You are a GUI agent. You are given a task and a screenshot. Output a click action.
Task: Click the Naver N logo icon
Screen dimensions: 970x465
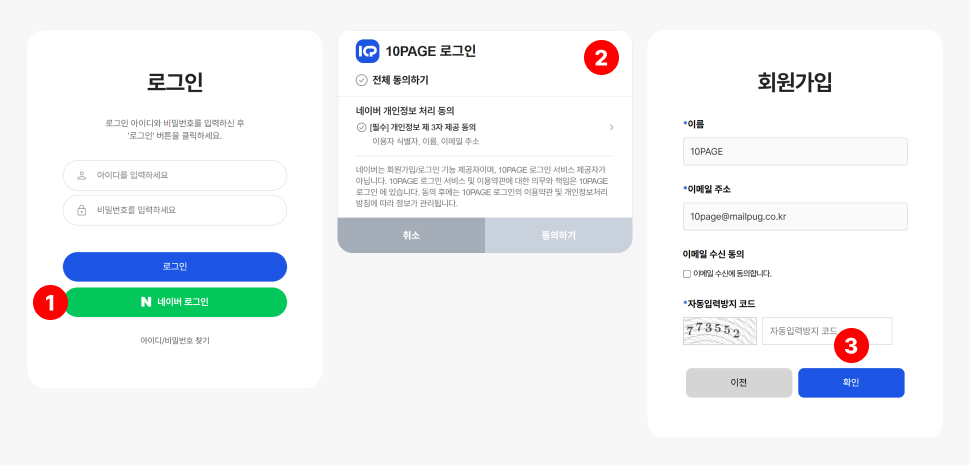[146, 302]
